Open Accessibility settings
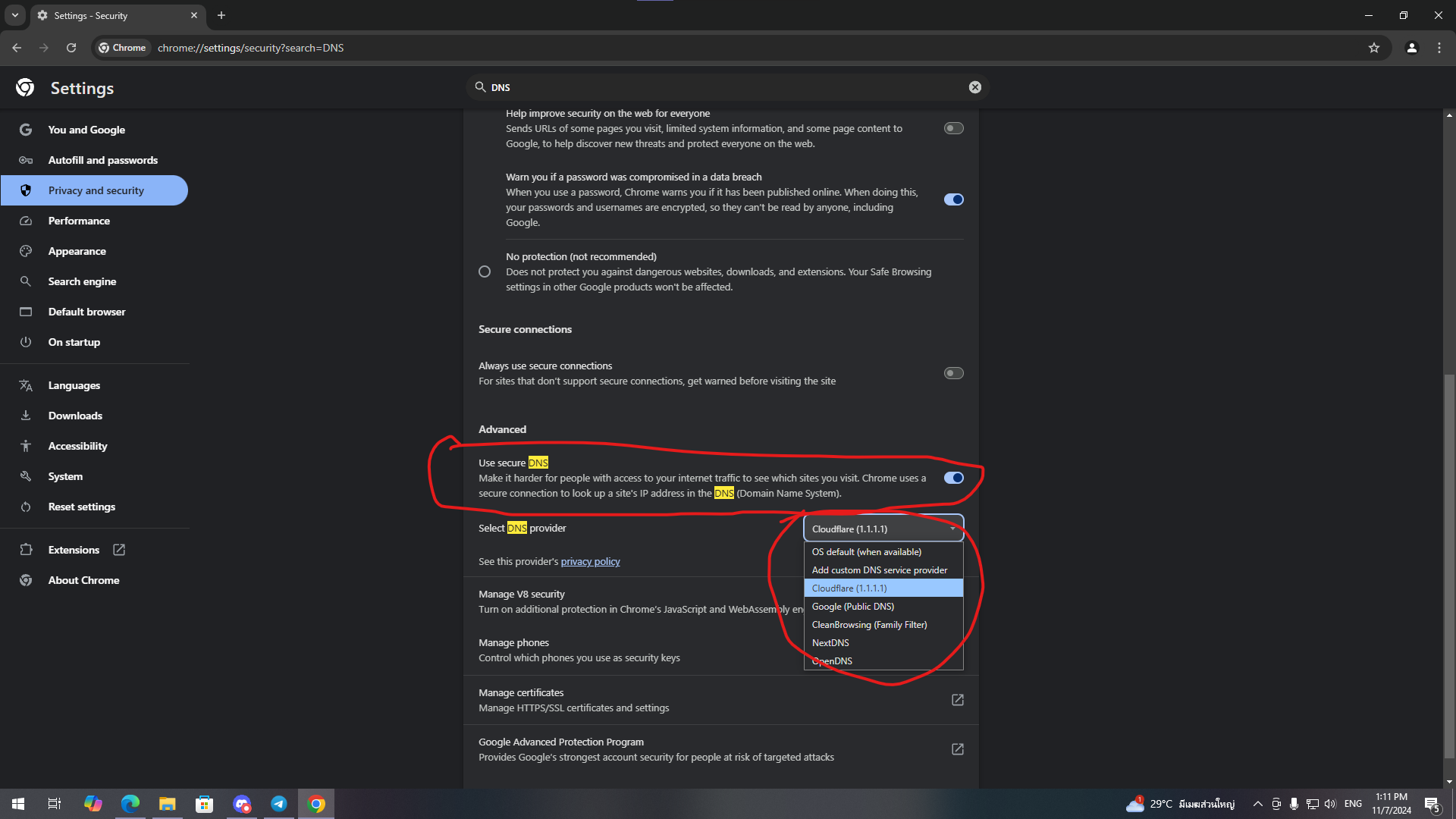Image resolution: width=1456 pixels, height=819 pixels. [x=95, y=446]
